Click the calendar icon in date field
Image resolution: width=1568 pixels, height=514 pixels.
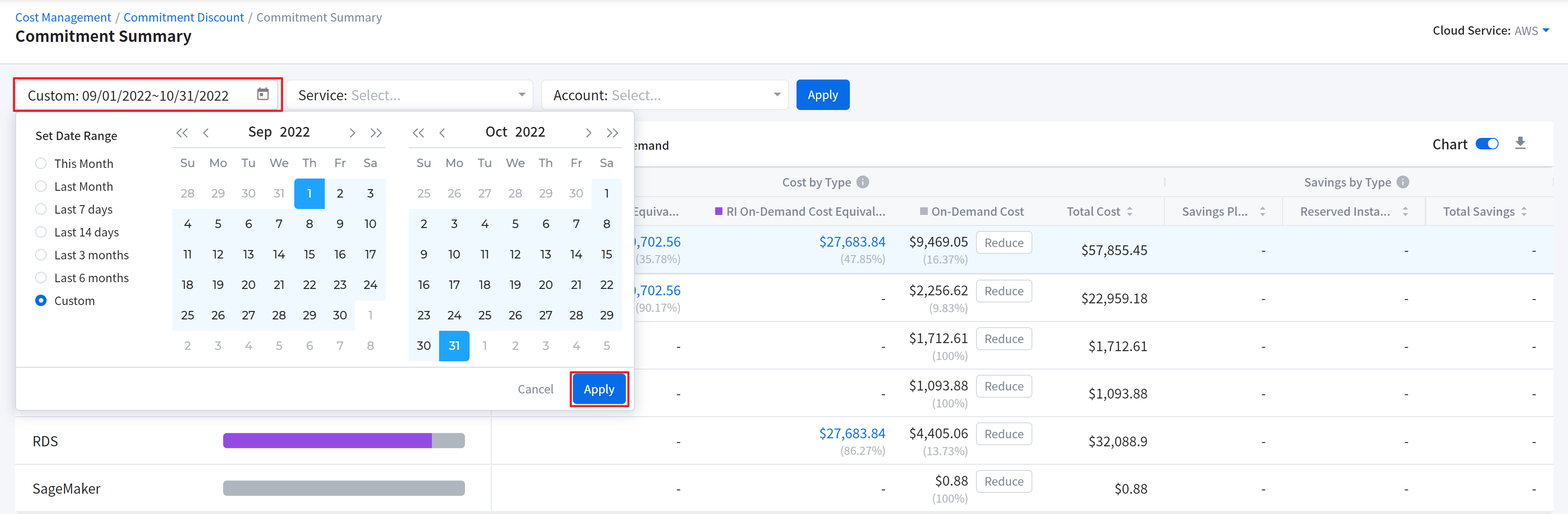(263, 94)
